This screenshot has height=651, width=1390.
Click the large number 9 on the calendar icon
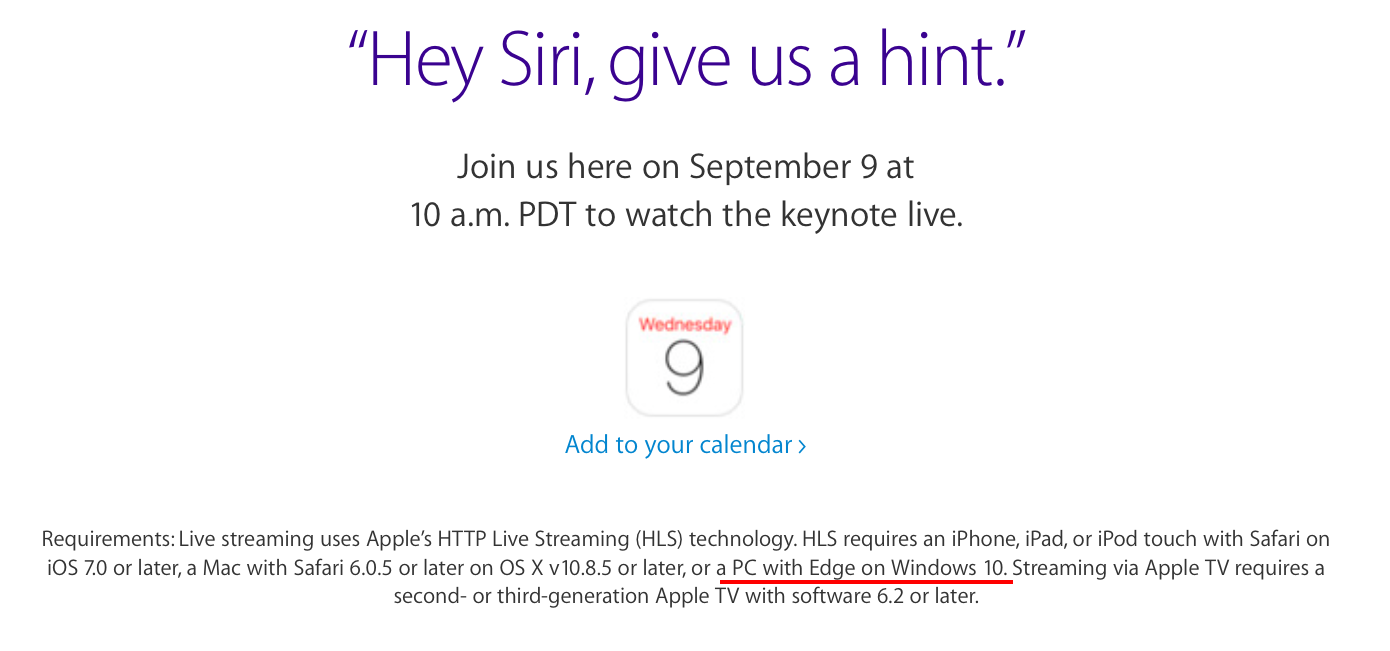pos(685,369)
